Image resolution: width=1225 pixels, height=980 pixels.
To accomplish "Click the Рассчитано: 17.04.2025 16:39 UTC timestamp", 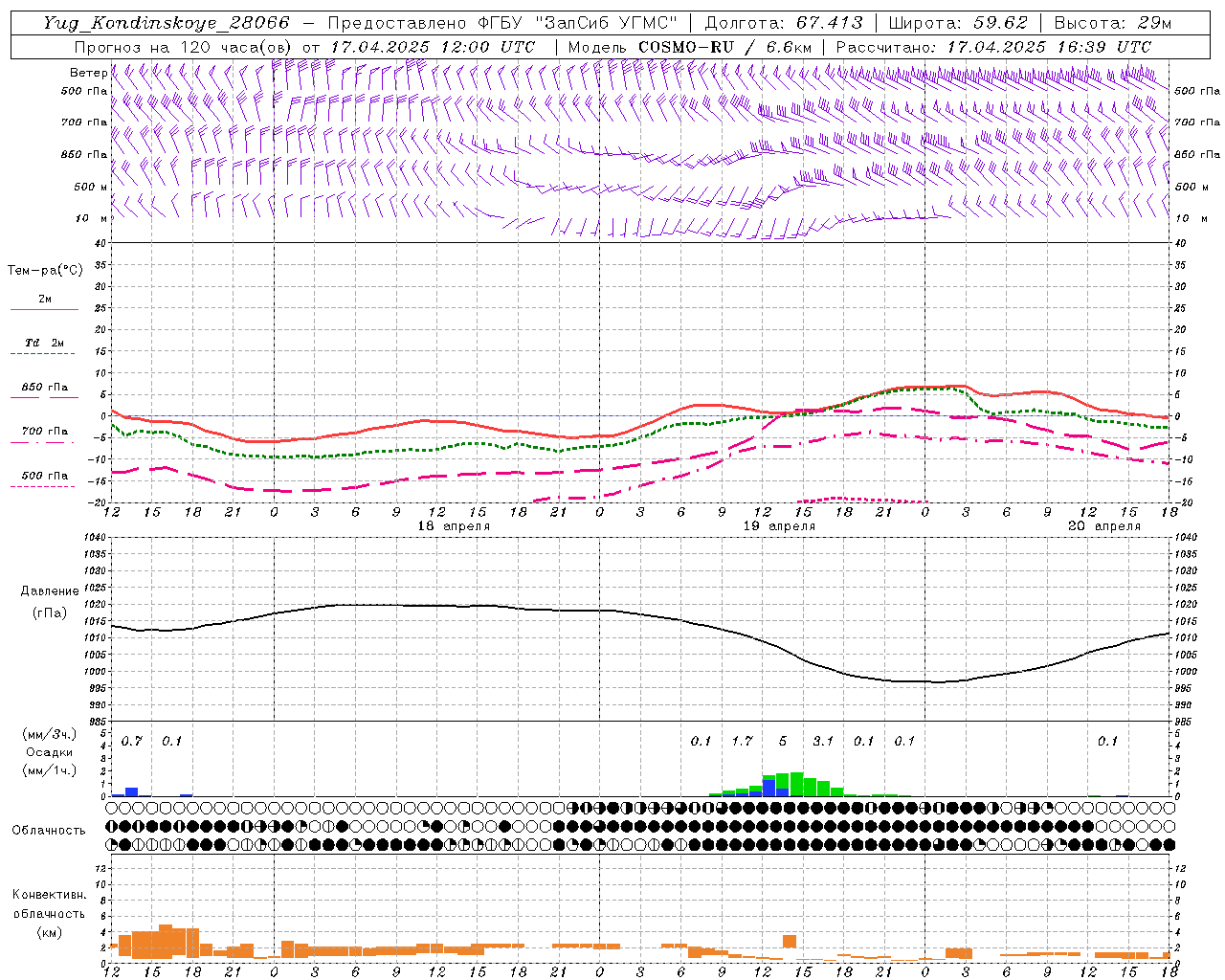I will point(993,47).
